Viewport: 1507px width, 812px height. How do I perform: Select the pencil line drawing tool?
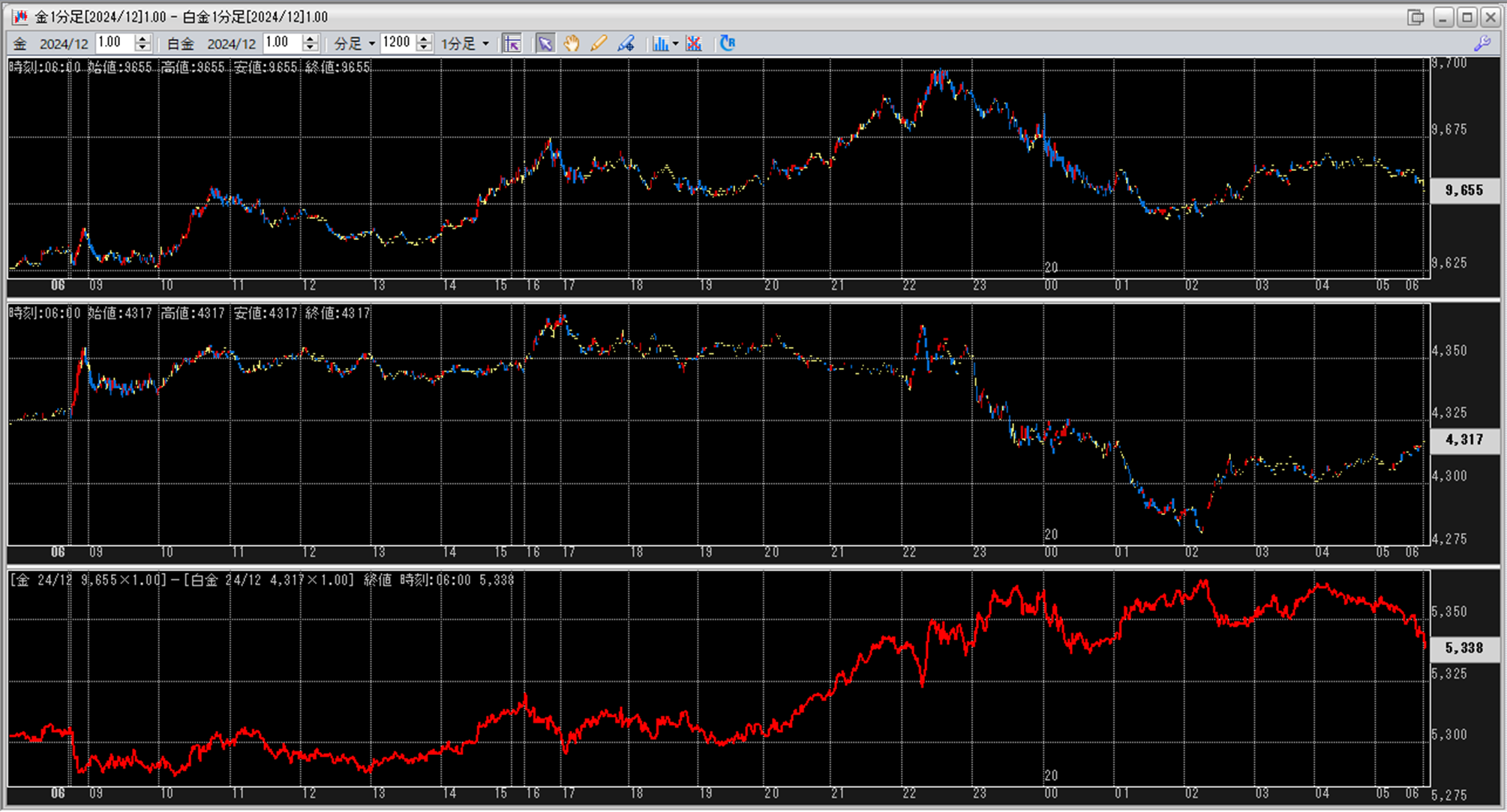(x=599, y=43)
